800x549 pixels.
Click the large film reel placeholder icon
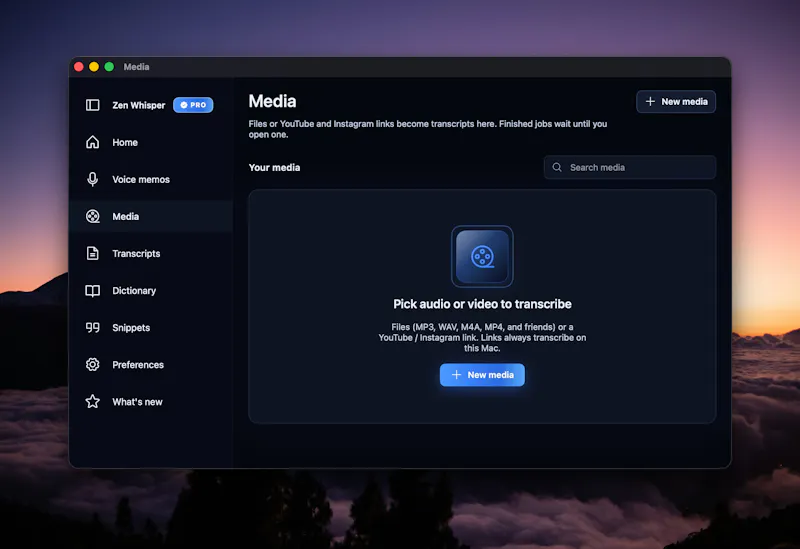tap(482, 256)
